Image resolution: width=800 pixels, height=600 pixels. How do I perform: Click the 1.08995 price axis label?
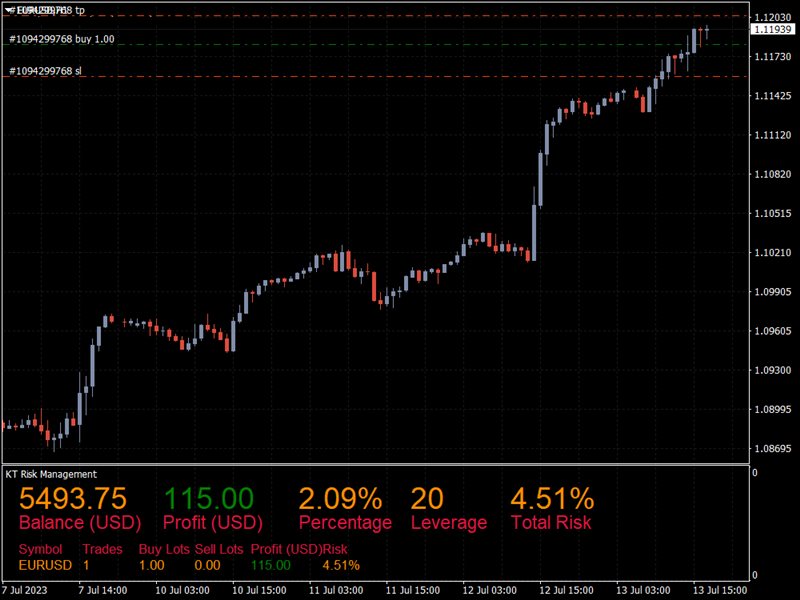[x=773, y=409]
